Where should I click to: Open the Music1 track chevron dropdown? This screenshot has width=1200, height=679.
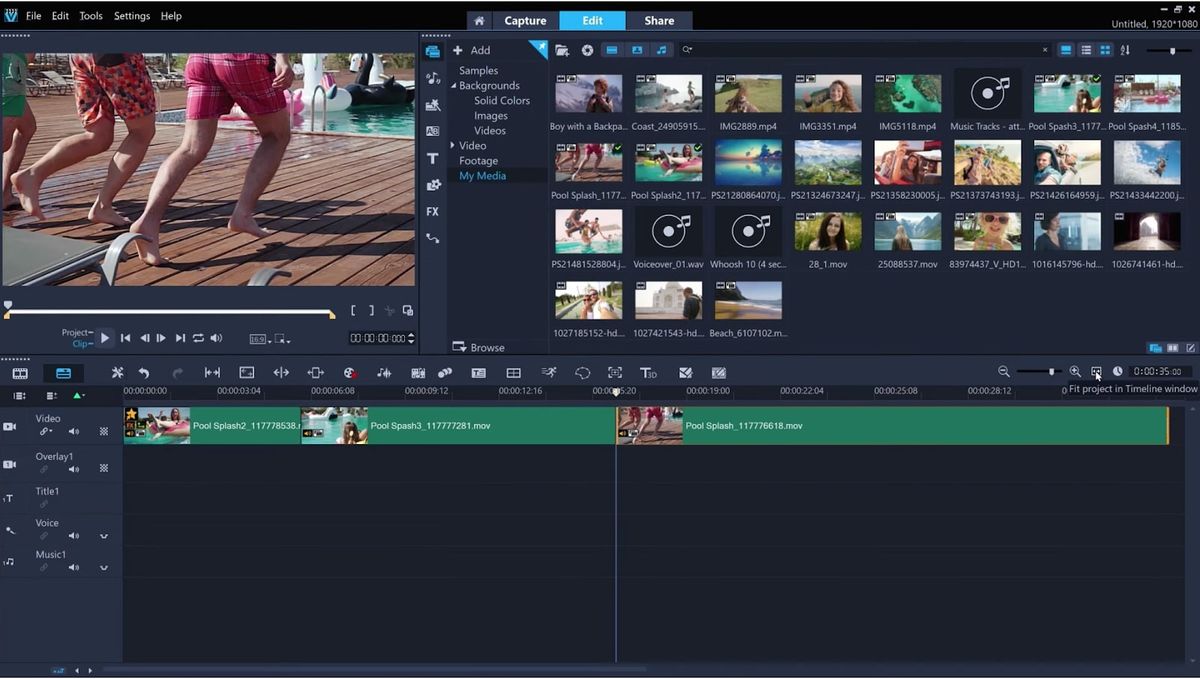(103, 568)
